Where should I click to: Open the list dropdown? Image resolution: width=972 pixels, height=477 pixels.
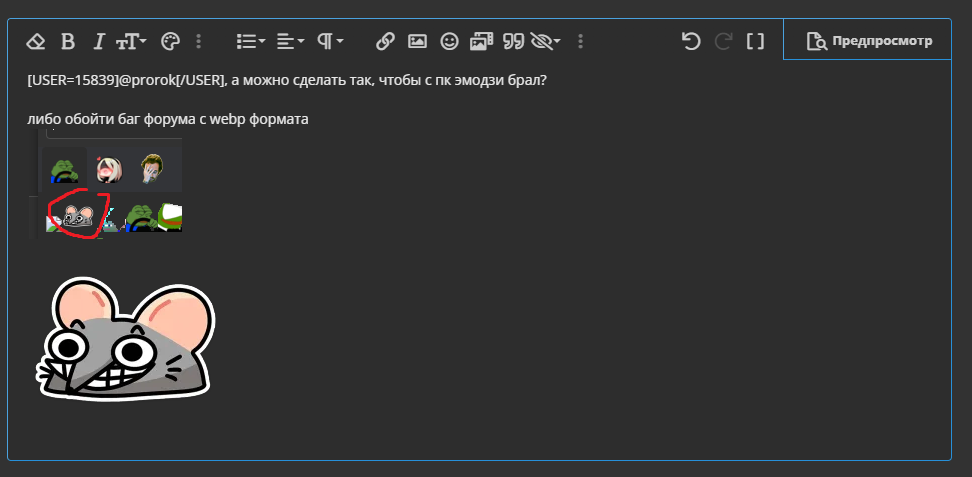(250, 42)
